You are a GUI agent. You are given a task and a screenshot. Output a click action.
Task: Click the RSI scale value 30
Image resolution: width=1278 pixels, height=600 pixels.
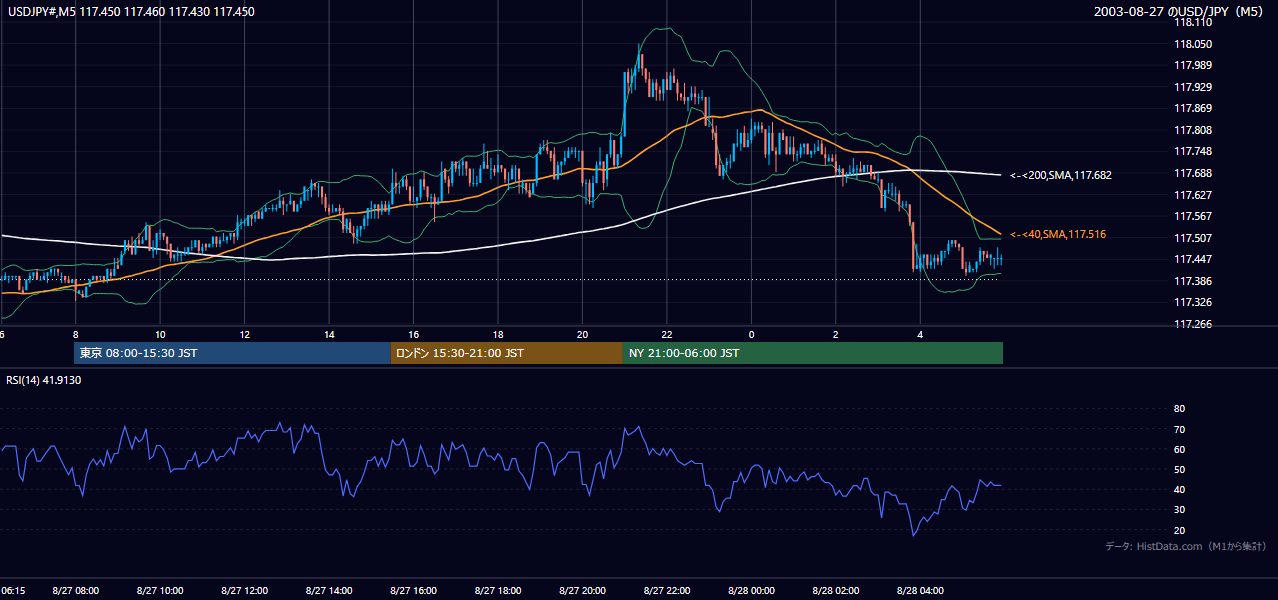[1179, 510]
